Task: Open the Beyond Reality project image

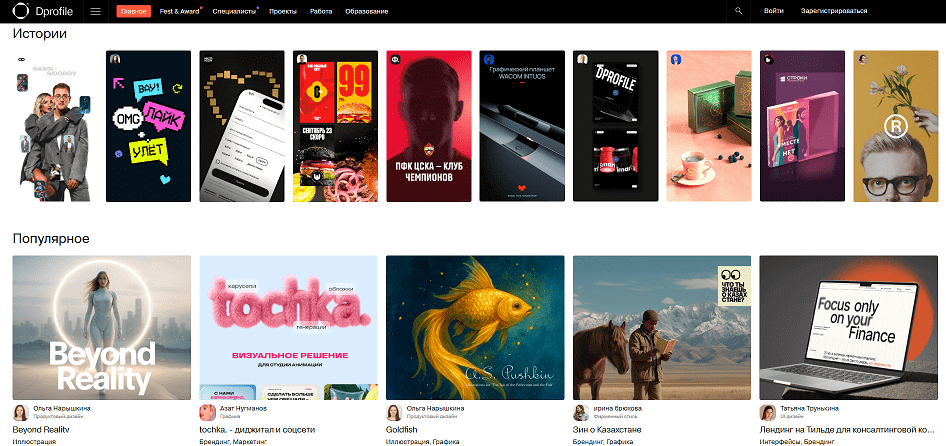Action: 102,327
